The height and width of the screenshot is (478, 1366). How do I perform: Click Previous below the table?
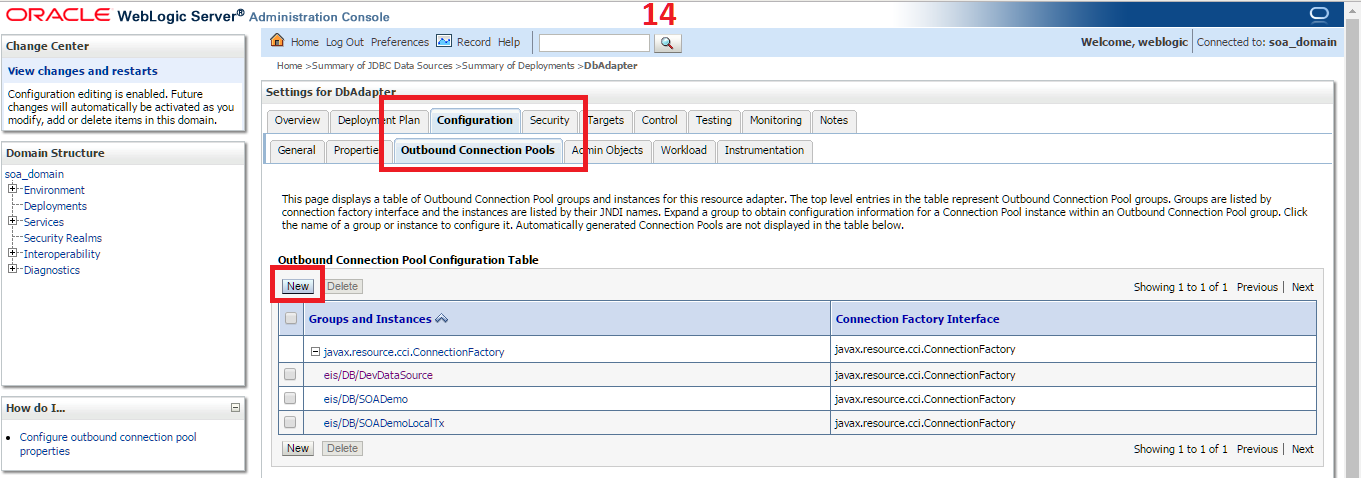[x=1257, y=449]
